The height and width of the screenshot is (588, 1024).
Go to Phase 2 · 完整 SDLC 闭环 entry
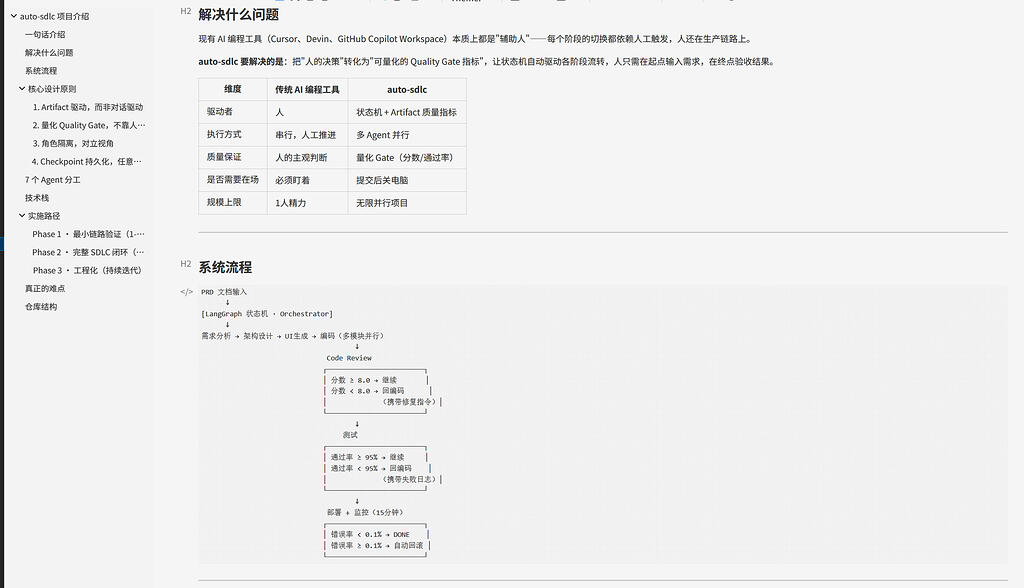click(89, 252)
